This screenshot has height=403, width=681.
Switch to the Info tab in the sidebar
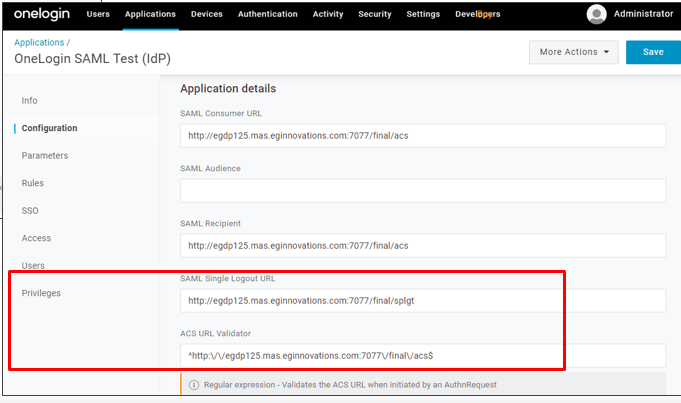point(30,100)
